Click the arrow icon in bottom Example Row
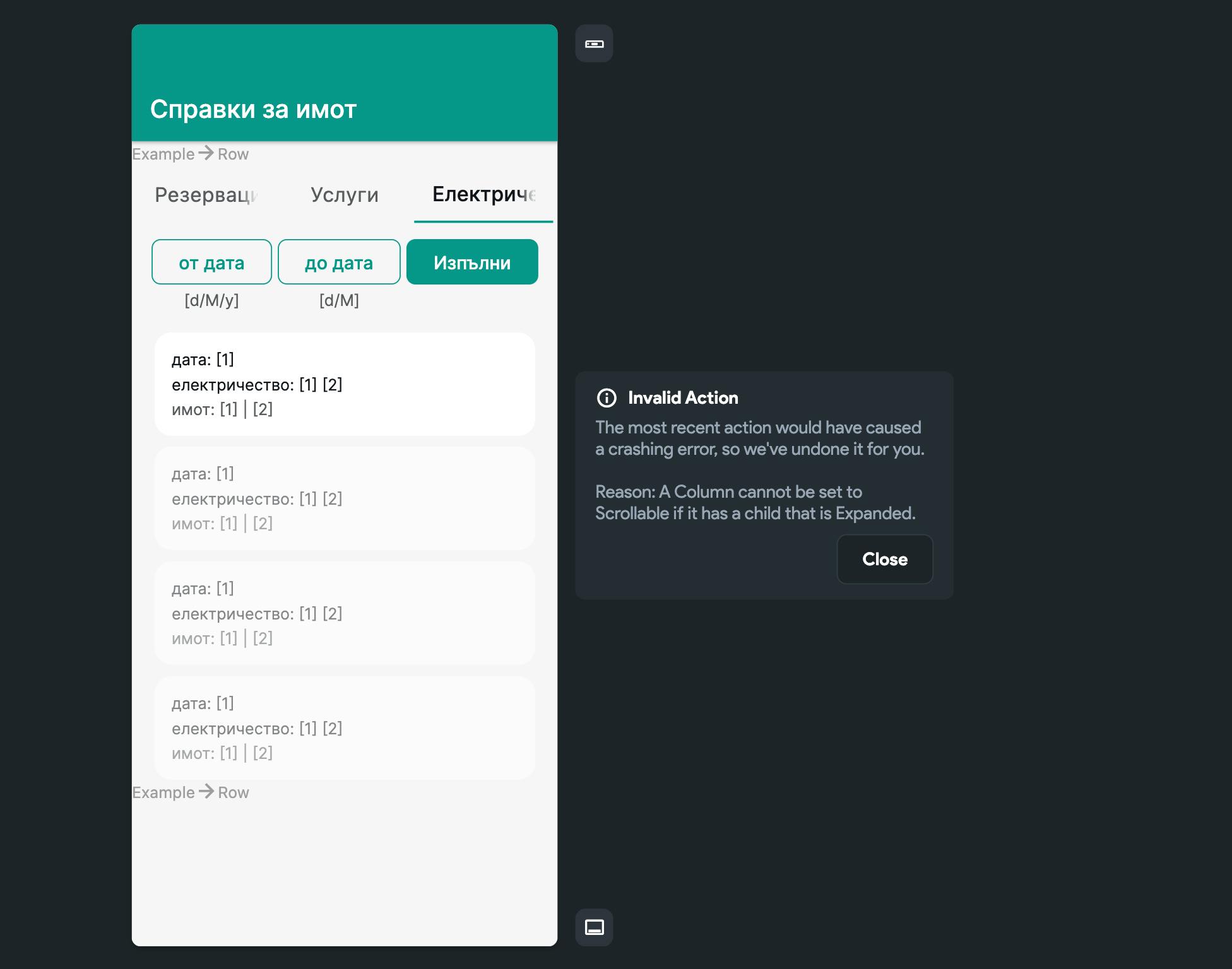 (x=206, y=792)
